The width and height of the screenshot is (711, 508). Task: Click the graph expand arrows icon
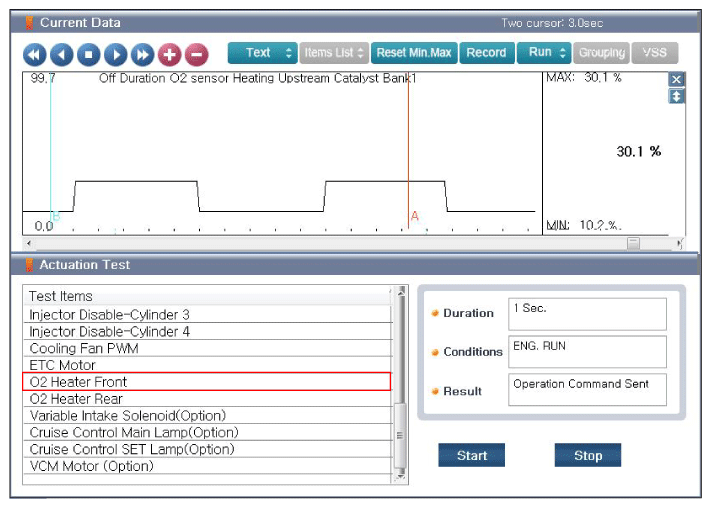pyautogui.click(x=677, y=96)
